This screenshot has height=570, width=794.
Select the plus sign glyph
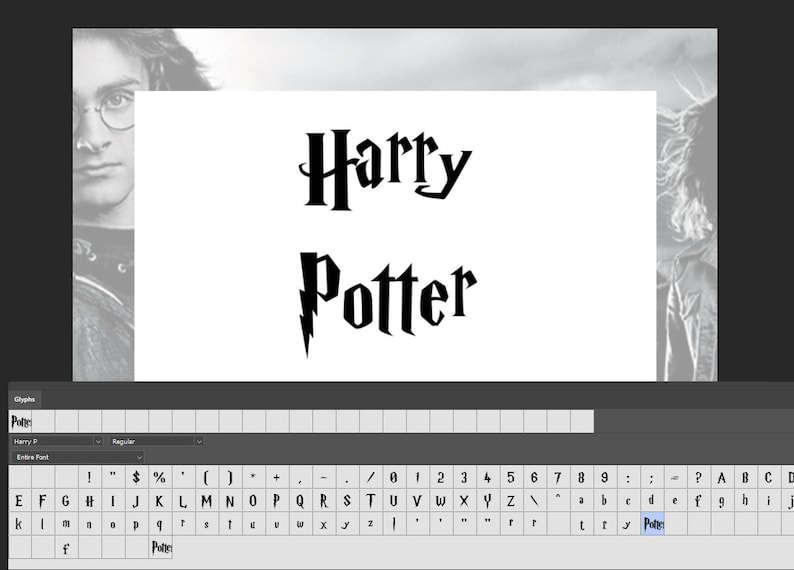(x=276, y=477)
